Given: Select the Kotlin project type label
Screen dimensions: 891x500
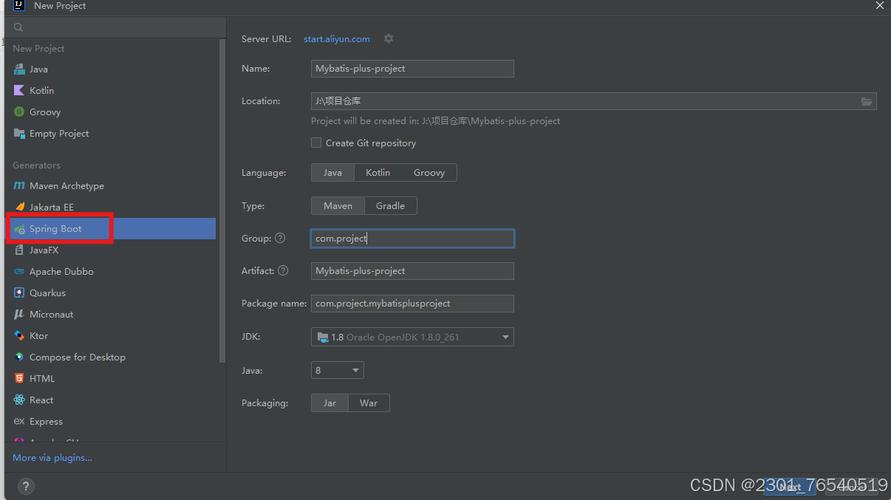Looking at the screenshot, I should (x=41, y=90).
